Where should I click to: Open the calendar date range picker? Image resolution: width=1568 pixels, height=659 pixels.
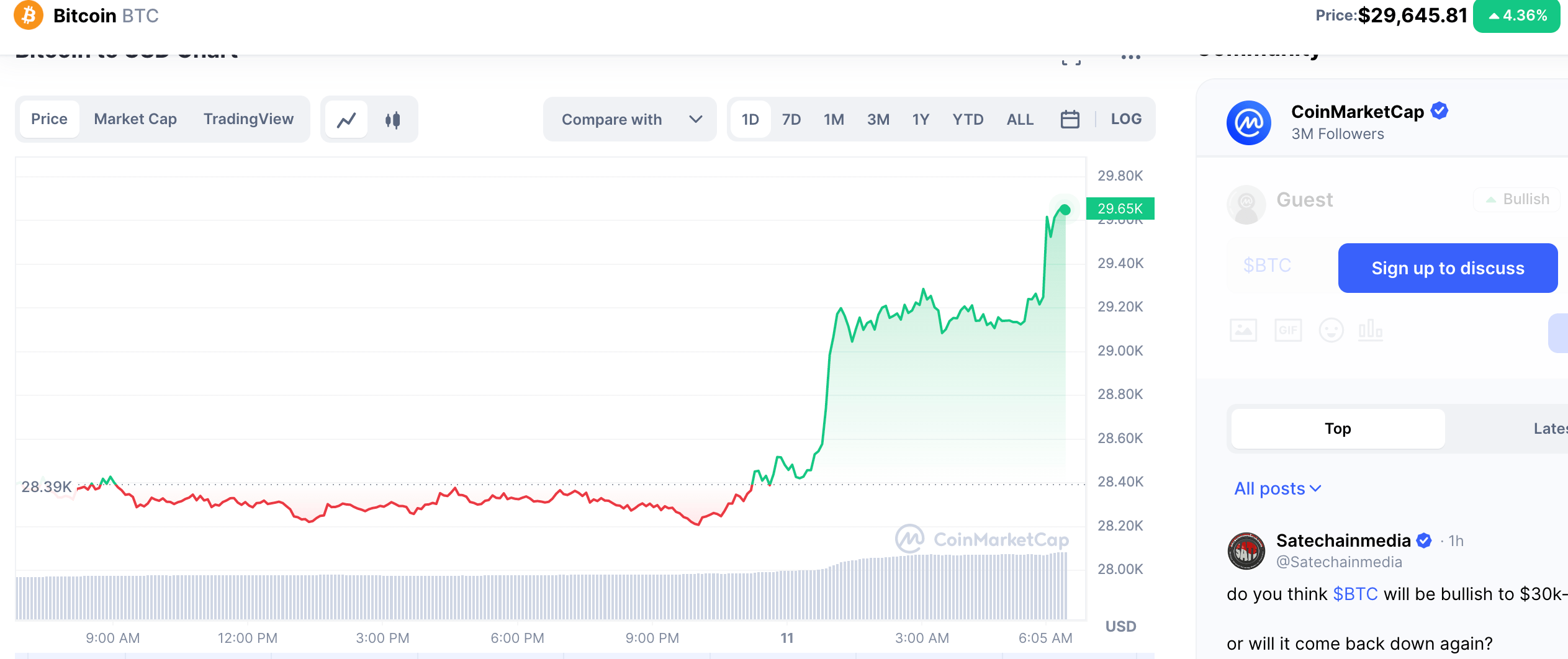1070,119
